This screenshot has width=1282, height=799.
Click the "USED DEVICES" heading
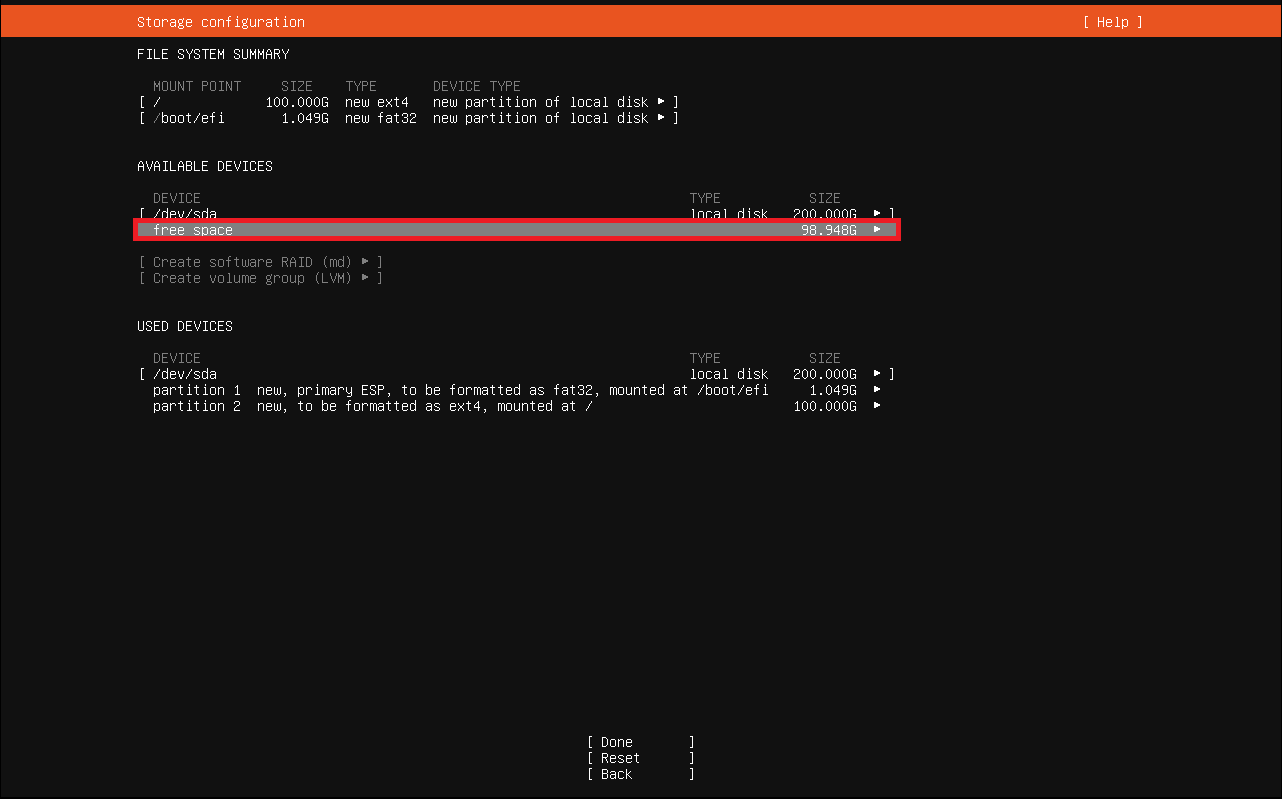185,326
